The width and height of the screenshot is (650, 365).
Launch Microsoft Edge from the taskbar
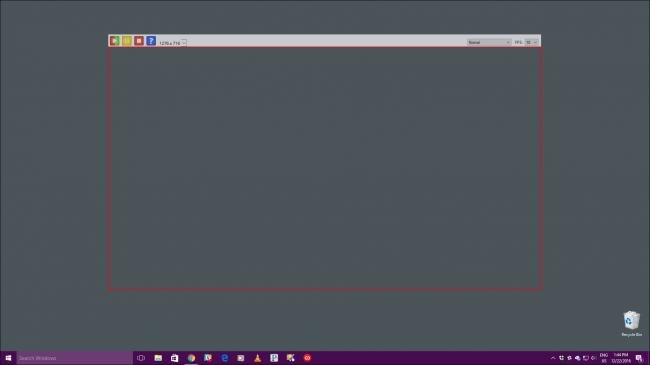click(x=224, y=358)
